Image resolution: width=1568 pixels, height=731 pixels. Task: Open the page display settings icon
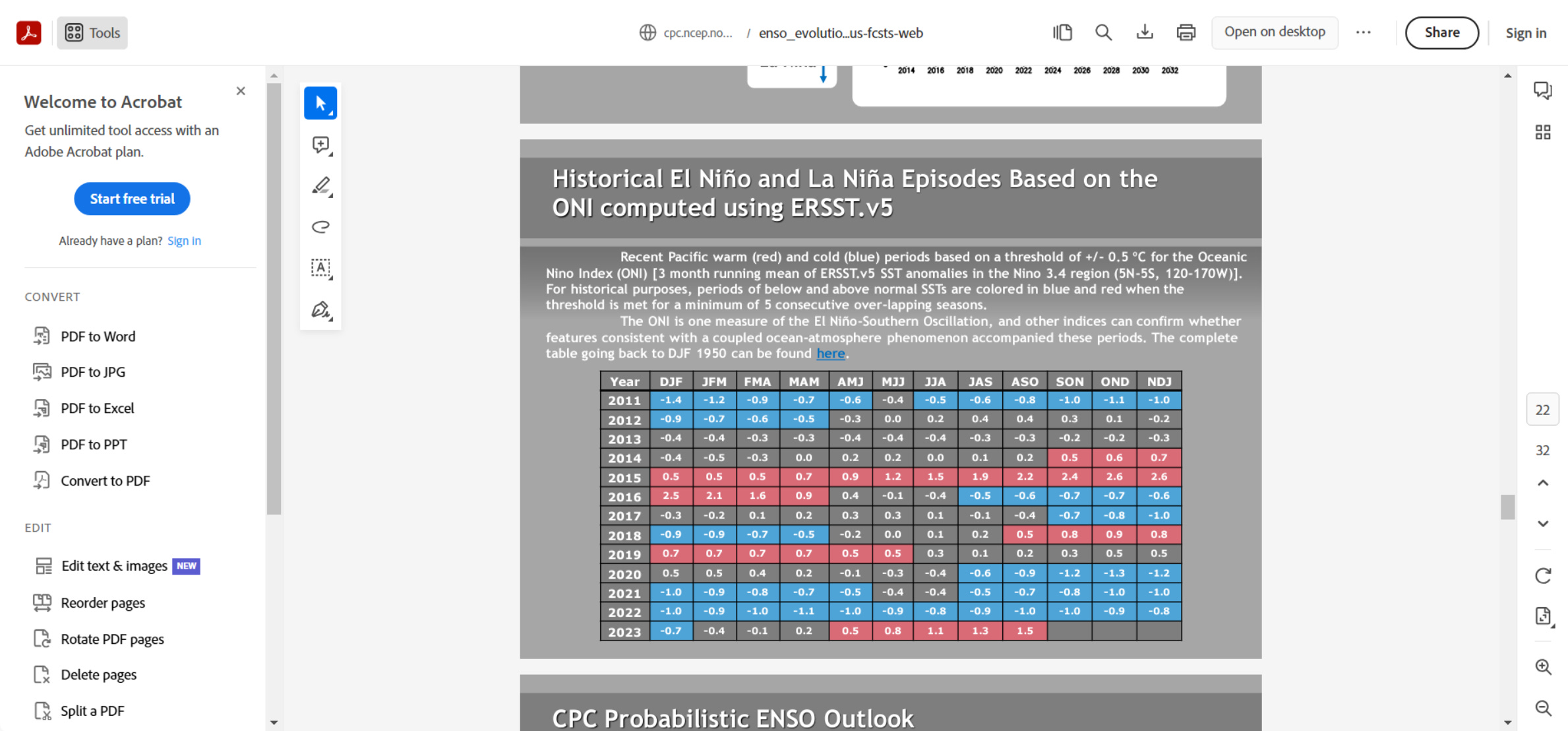click(1544, 616)
